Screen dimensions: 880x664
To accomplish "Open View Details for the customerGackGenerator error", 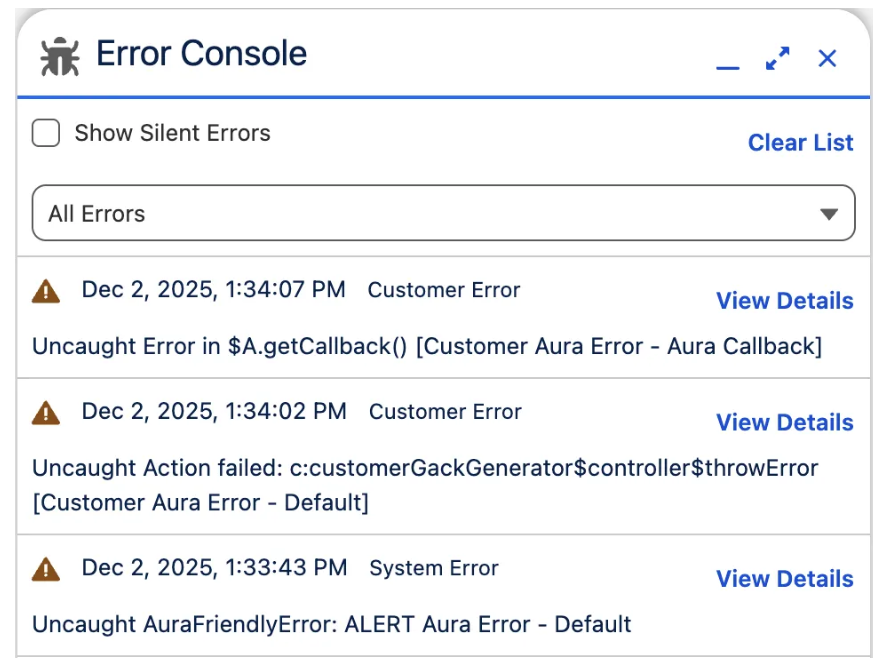I will (784, 423).
